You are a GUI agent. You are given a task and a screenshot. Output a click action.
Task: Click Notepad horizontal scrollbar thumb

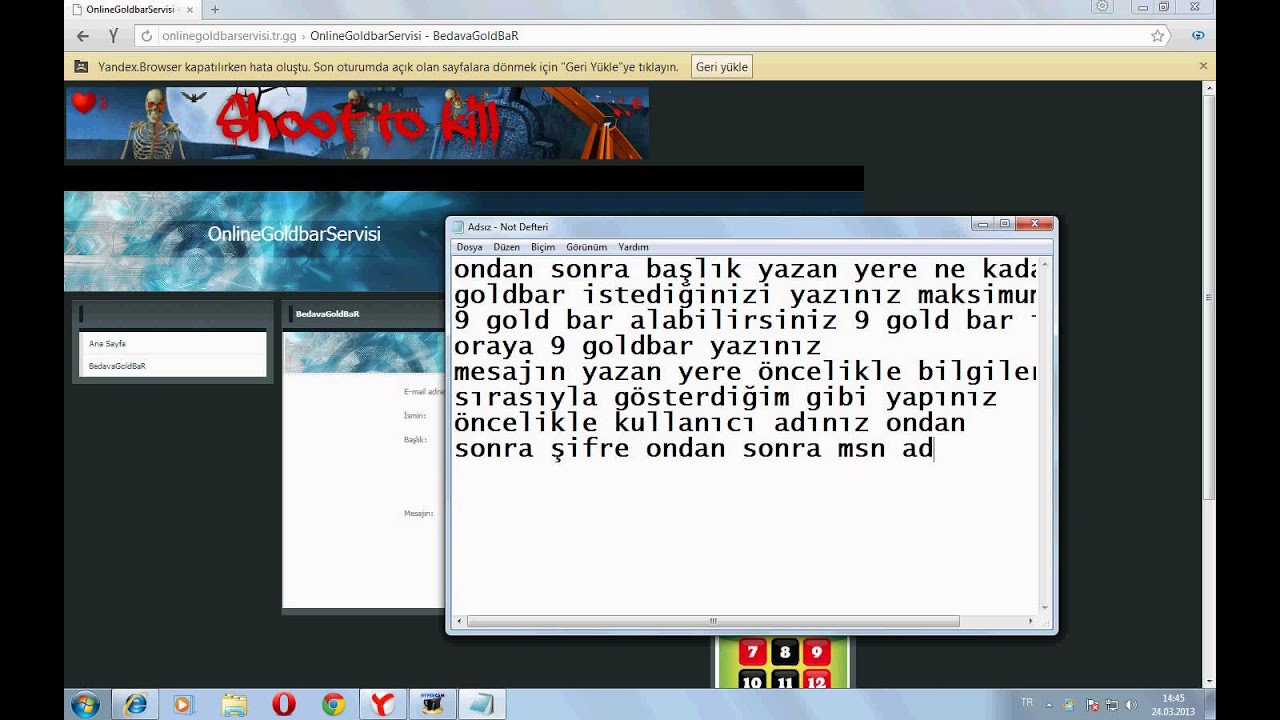pos(713,621)
